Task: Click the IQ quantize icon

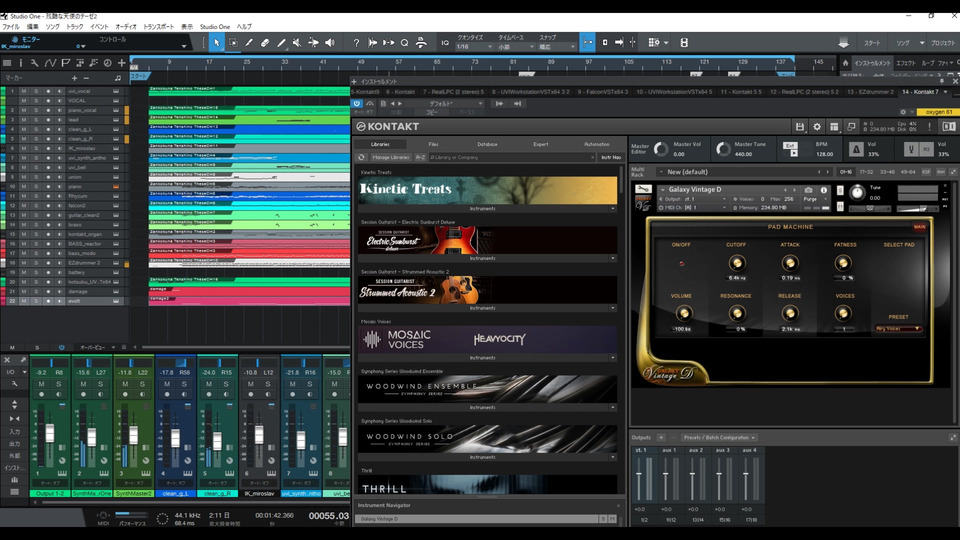Action: pyautogui.click(x=445, y=43)
